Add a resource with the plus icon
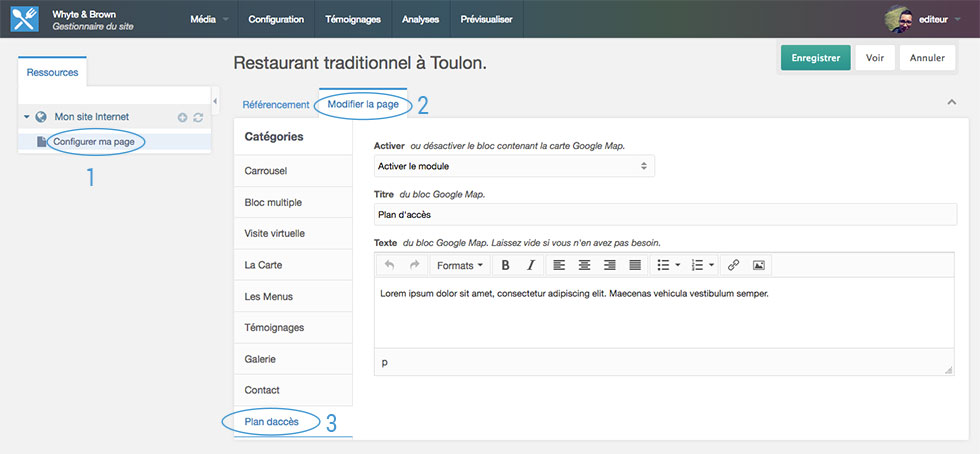980x454 pixels. (x=182, y=117)
